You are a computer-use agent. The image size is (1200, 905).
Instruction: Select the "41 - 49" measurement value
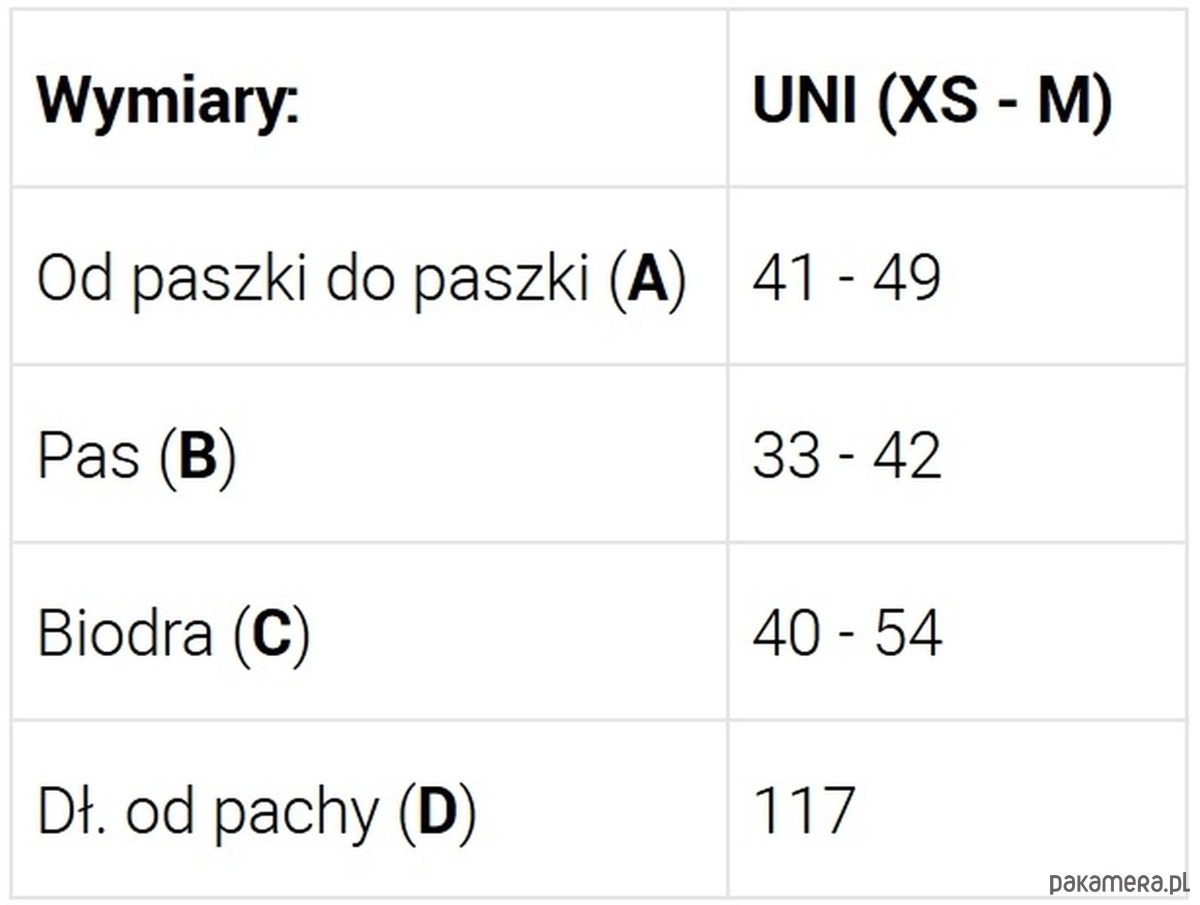[846, 278]
